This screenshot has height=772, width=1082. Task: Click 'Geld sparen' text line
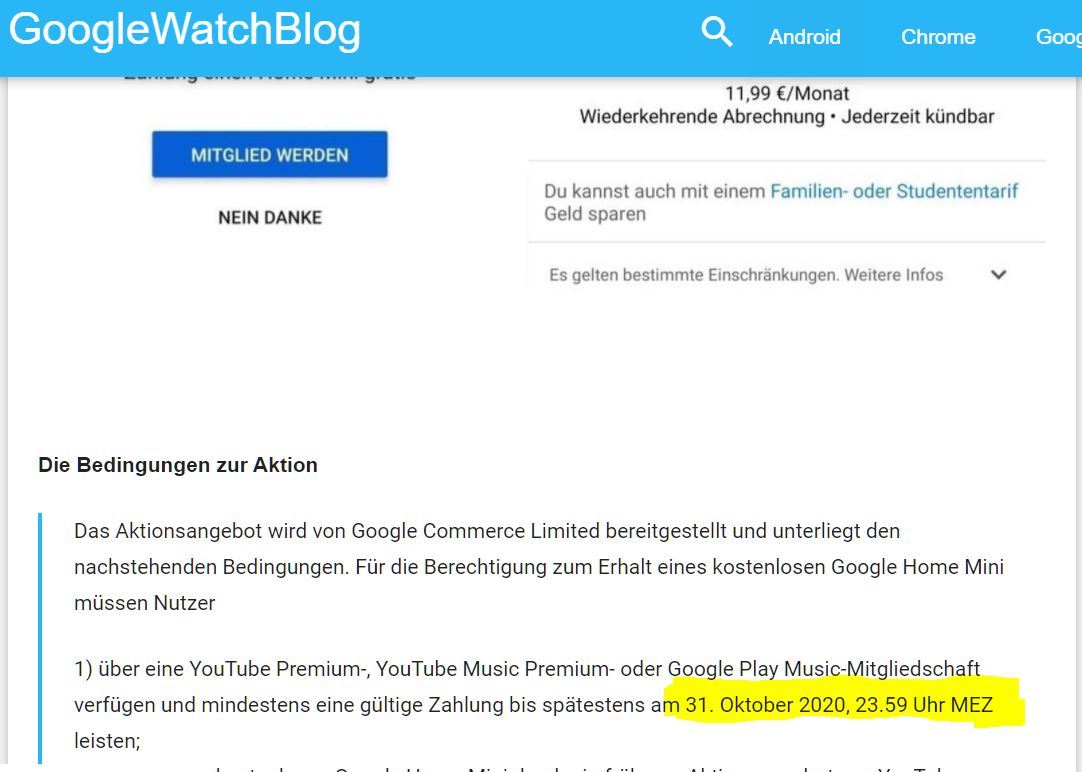595,214
